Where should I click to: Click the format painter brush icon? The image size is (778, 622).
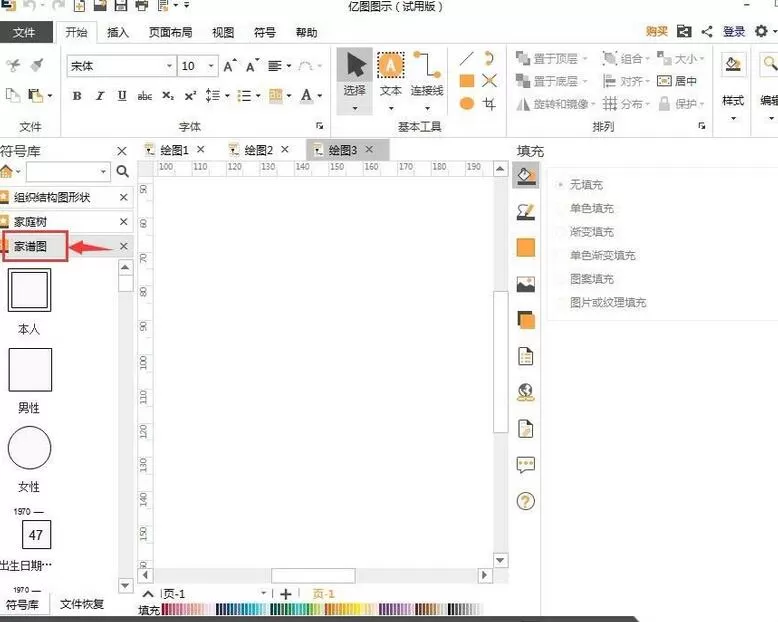(x=37, y=65)
